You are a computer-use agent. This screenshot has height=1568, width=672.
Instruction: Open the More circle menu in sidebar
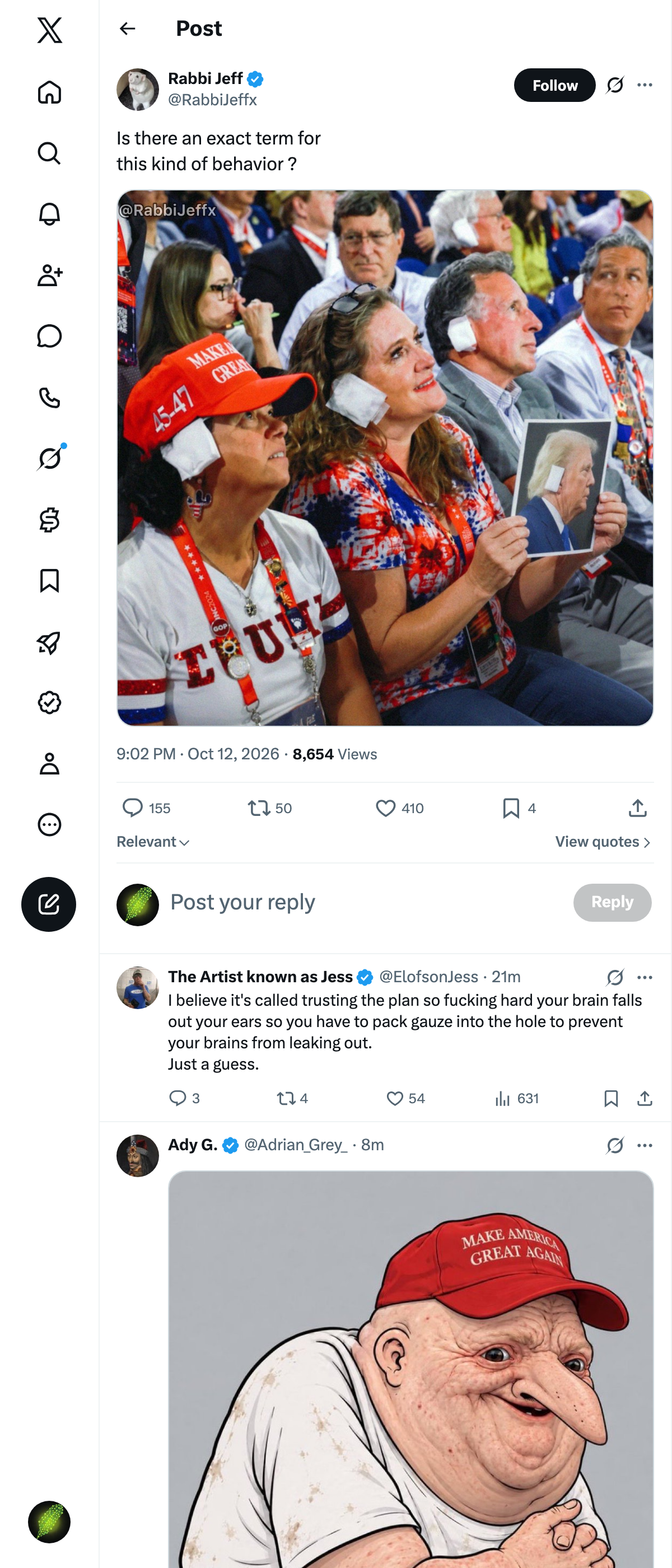(49, 824)
